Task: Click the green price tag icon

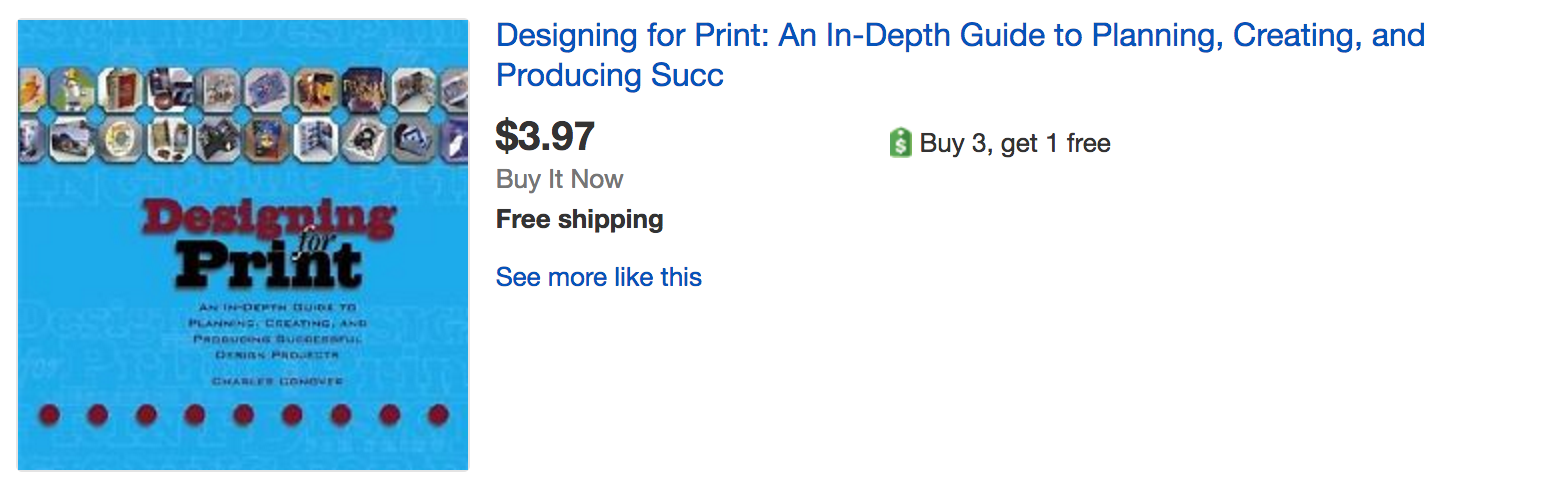Action: coord(900,144)
